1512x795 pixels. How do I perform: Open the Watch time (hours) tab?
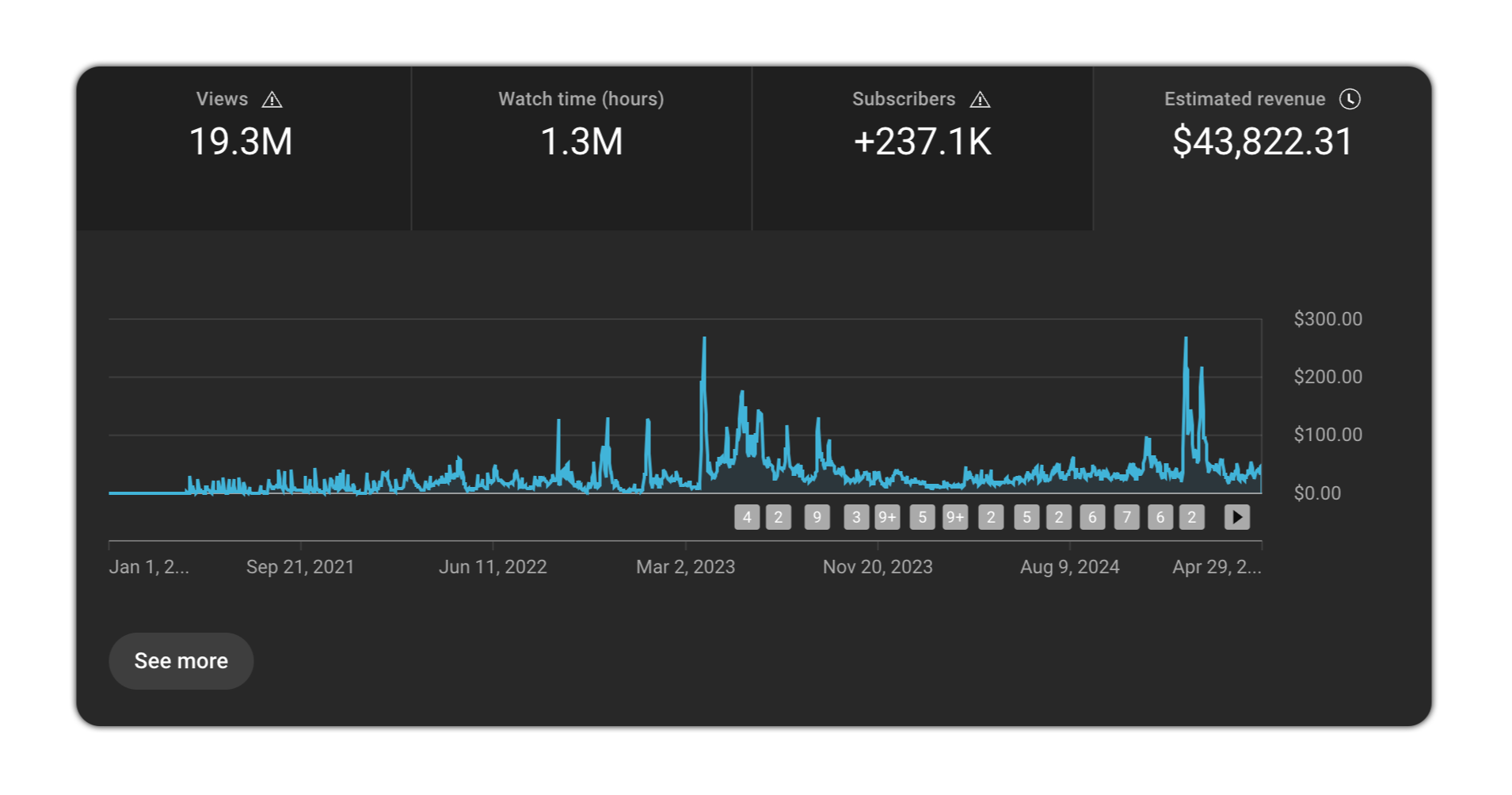coord(582,149)
